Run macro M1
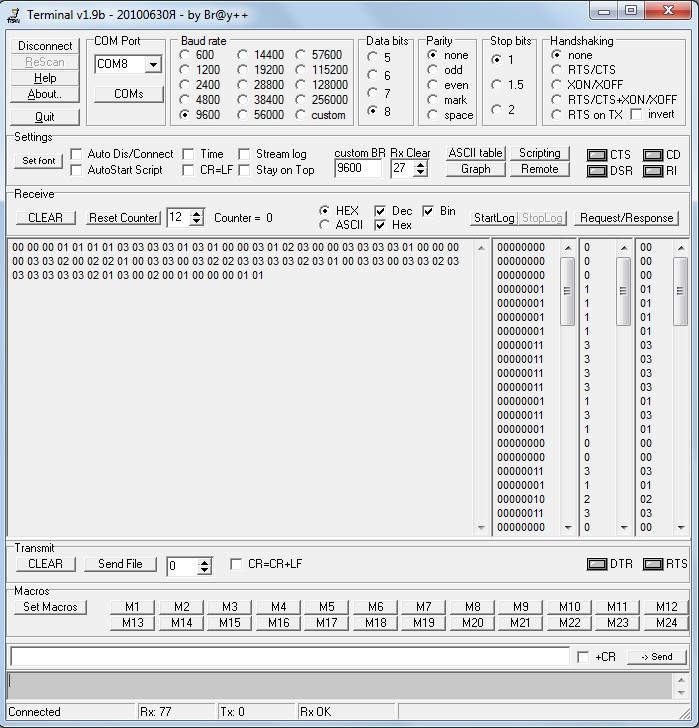 point(132,607)
